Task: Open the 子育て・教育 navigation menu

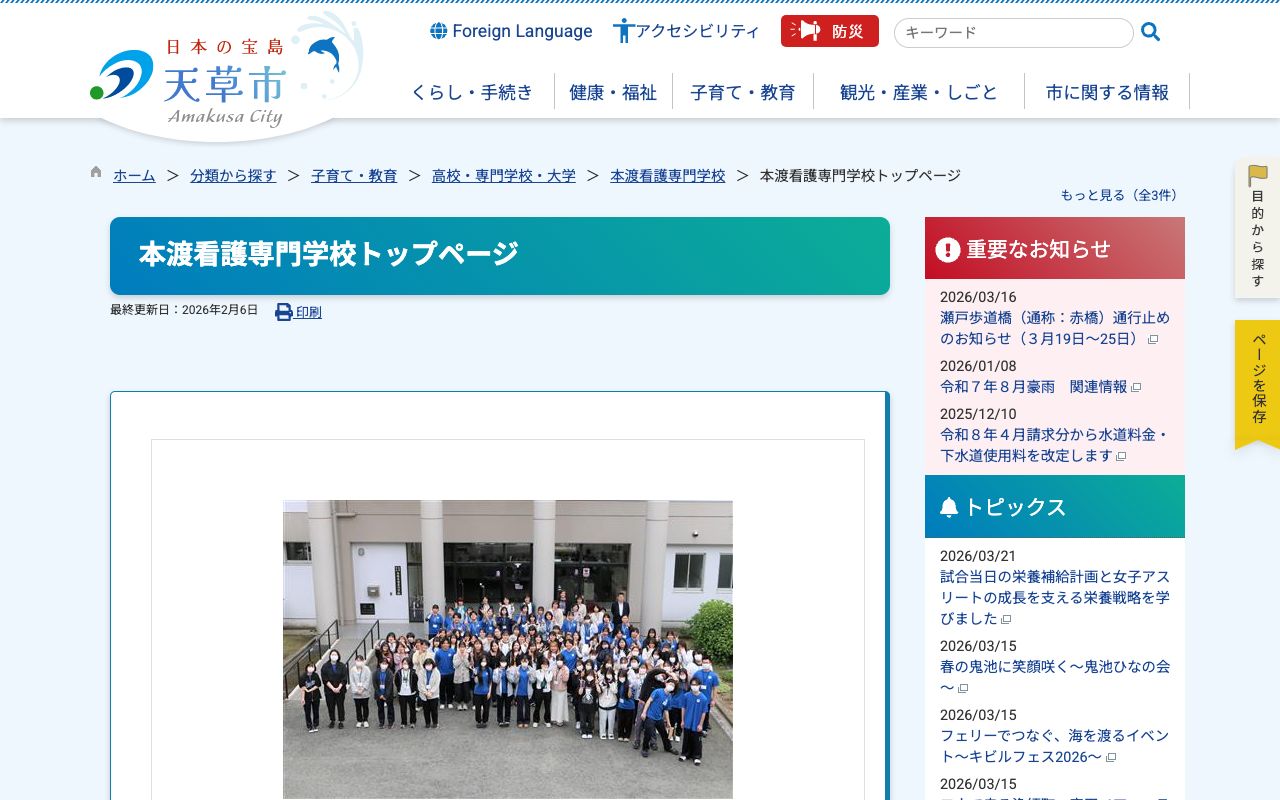Action: (744, 91)
